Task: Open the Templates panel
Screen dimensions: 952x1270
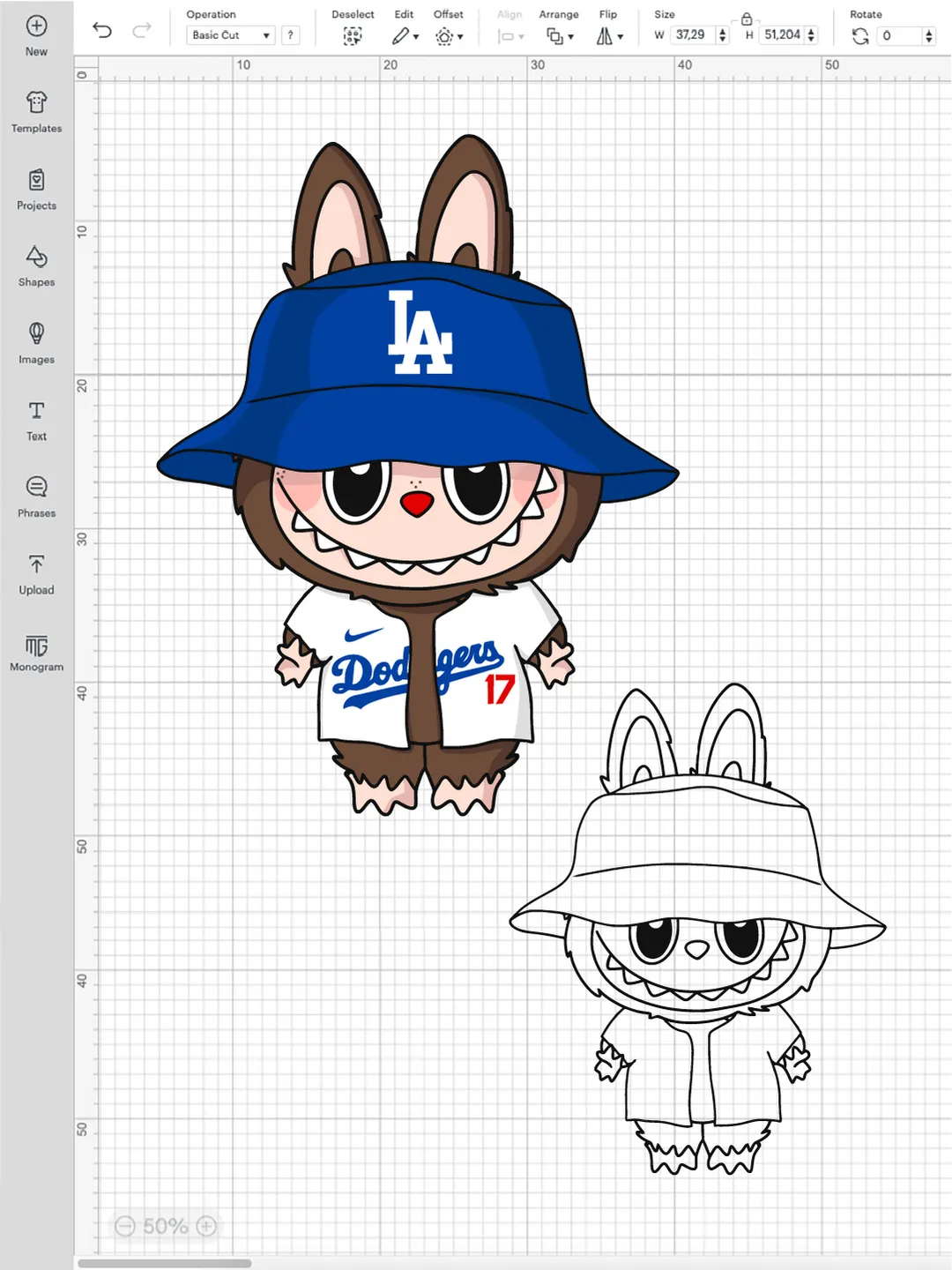Action: [x=36, y=111]
